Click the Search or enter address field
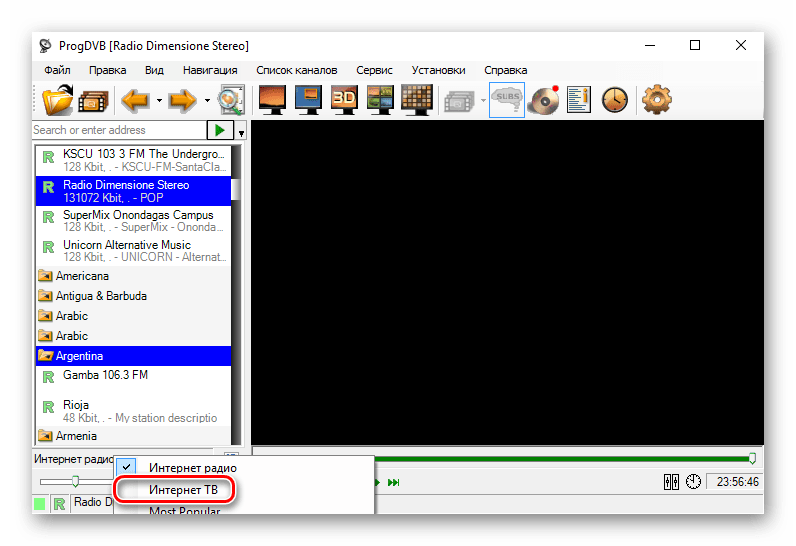Image resolution: width=796 pixels, height=546 pixels. tap(119, 130)
